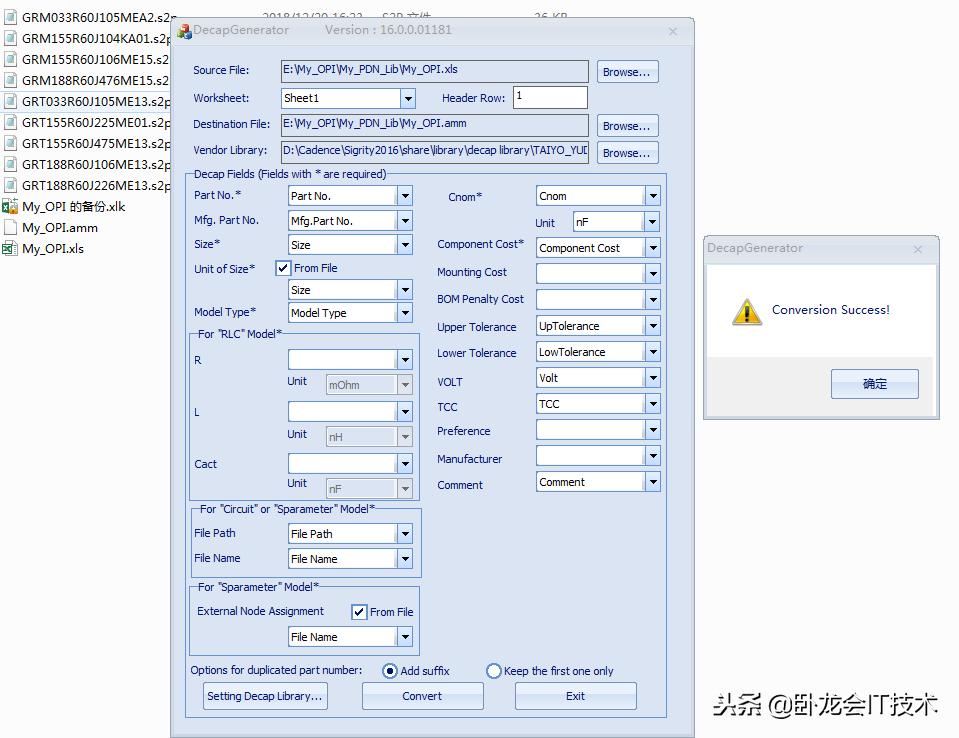Screen dimensions: 959x738
Task: Open Circuit model File Name dropdown
Action: tap(405, 559)
